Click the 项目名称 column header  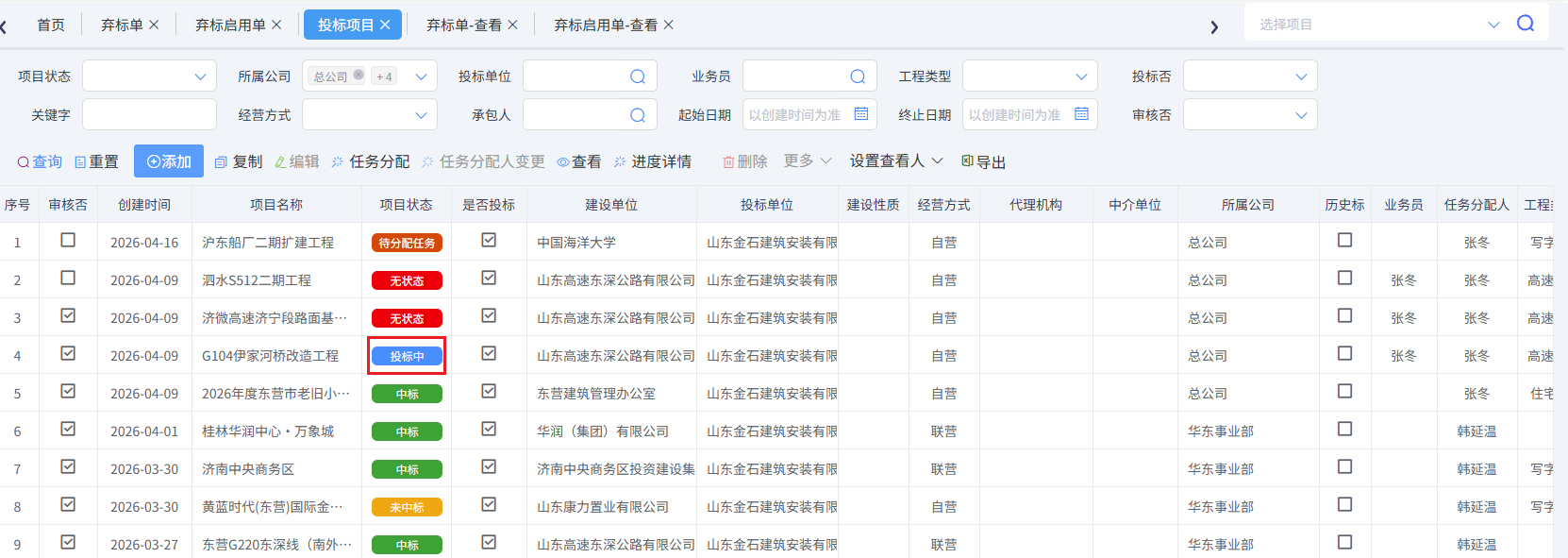point(276,205)
